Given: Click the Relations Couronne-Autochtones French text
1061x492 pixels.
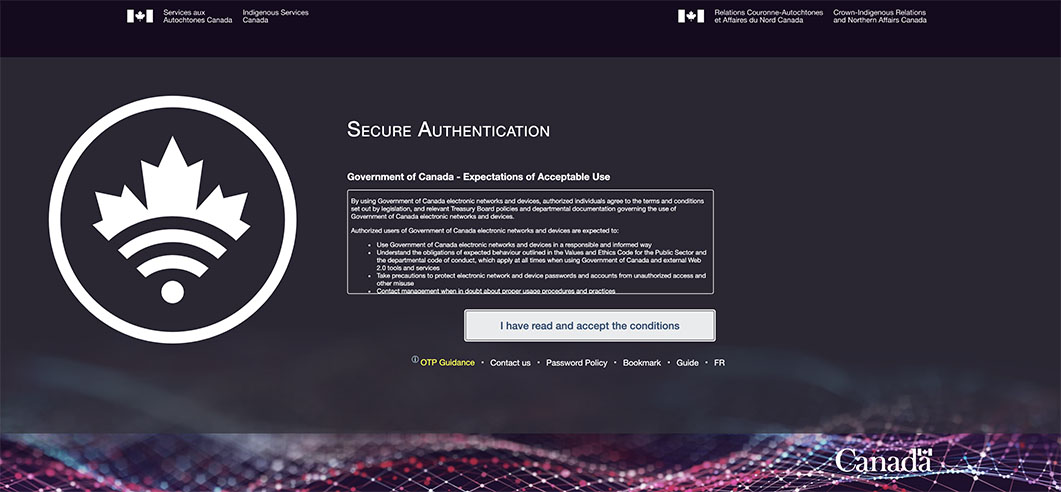Looking at the screenshot, I should click(767, 16).
